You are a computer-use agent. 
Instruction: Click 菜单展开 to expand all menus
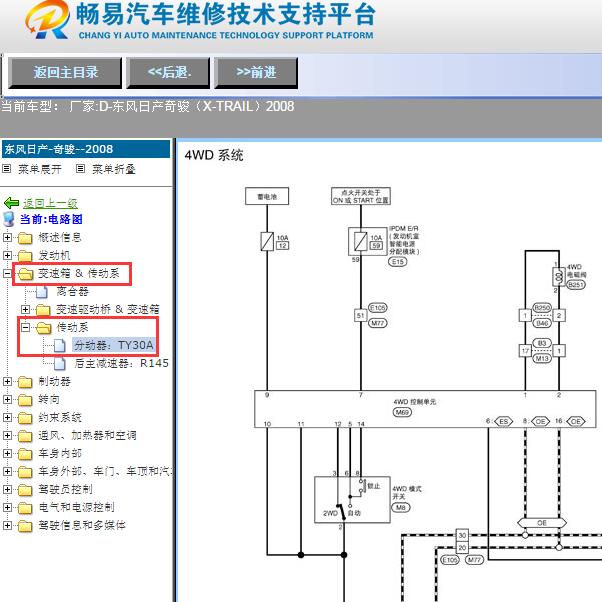pos(40,169)
